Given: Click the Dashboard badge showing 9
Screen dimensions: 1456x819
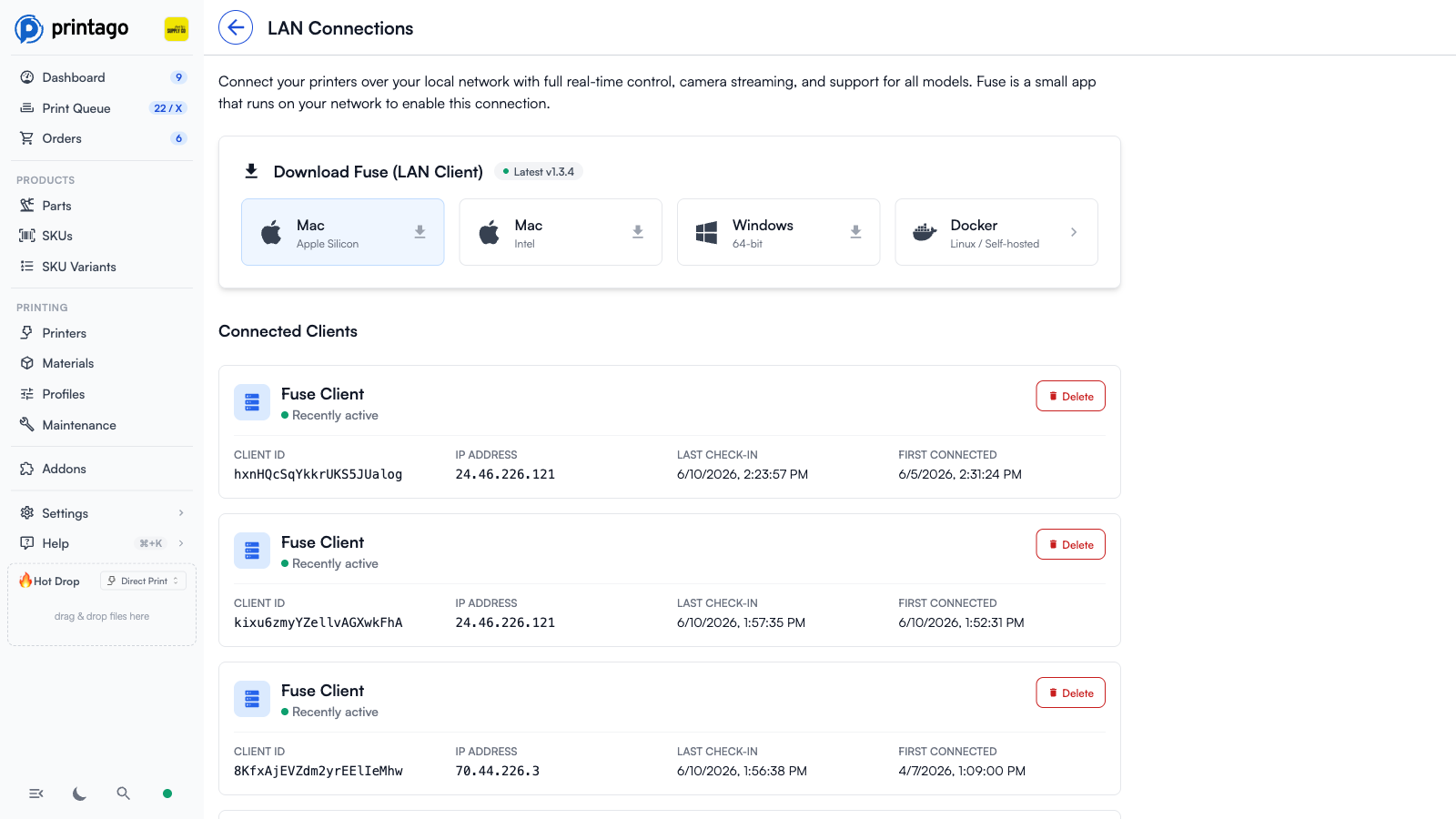Looking at the screenshot, I should point(178,77).
